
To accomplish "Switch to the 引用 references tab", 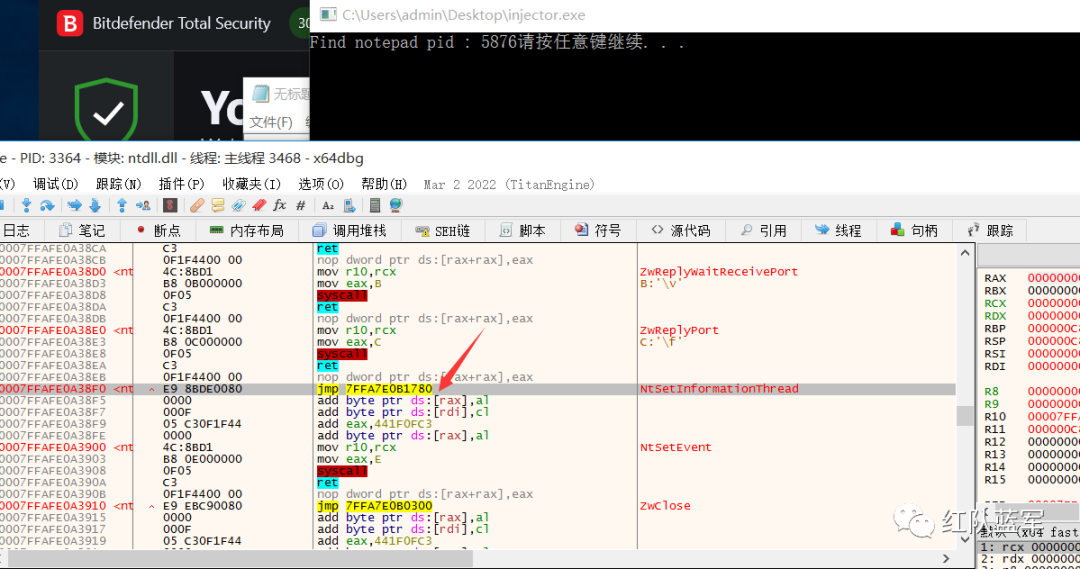I will (763, 231).
